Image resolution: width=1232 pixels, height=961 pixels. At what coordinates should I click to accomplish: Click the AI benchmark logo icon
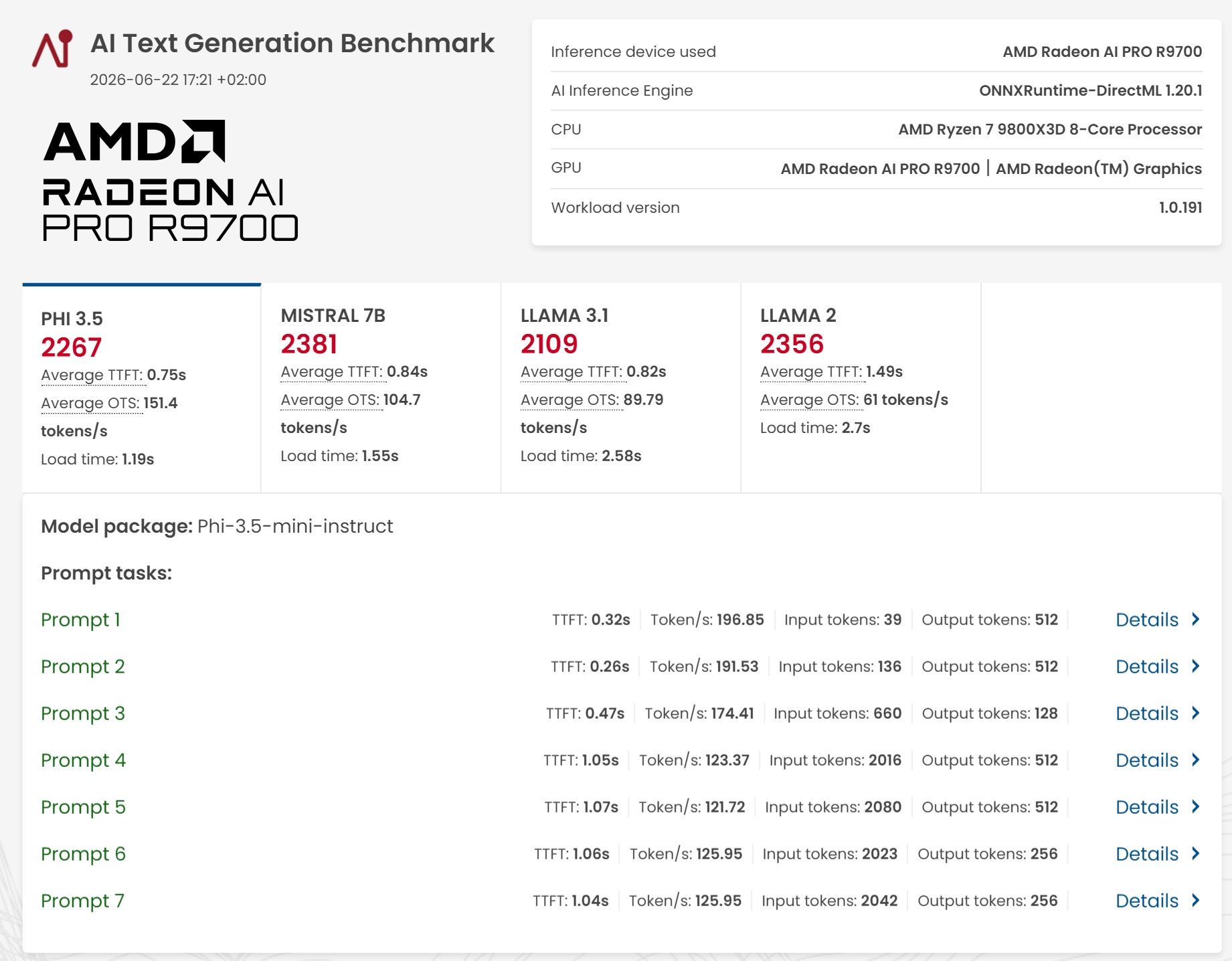52,48
